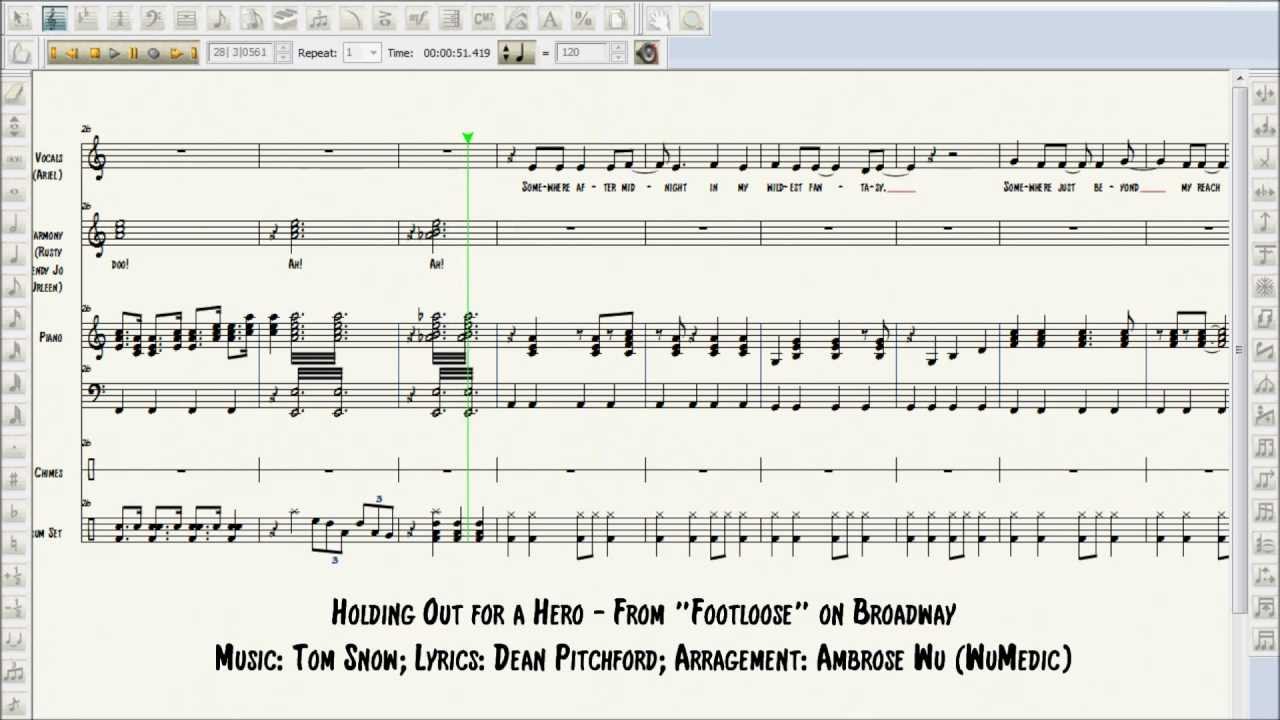Screen dimensions: 1280x720
Task: Select the Text tool letter A
Action: pyautogui.click(x=549, y=19)
